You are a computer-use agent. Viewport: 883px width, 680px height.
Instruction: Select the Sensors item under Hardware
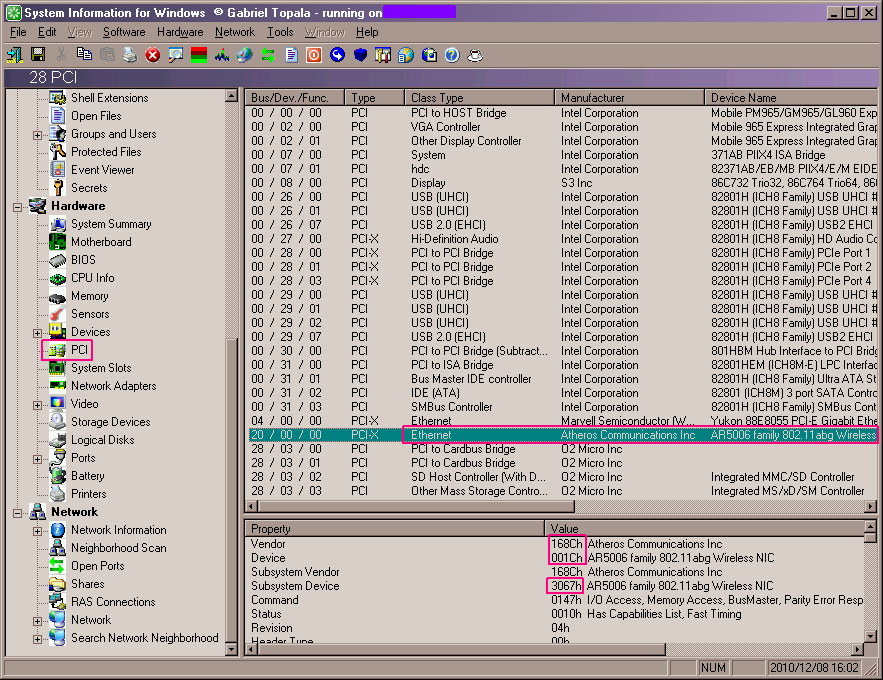(x=90, y=314)
